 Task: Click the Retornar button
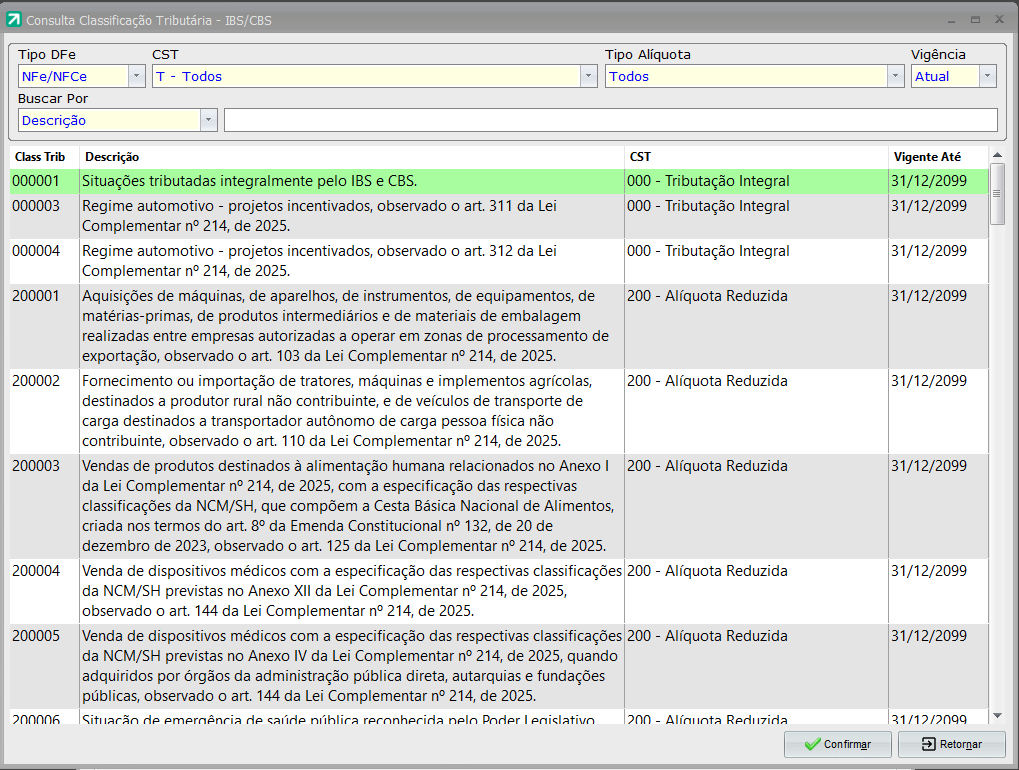[x=951, y=744]
